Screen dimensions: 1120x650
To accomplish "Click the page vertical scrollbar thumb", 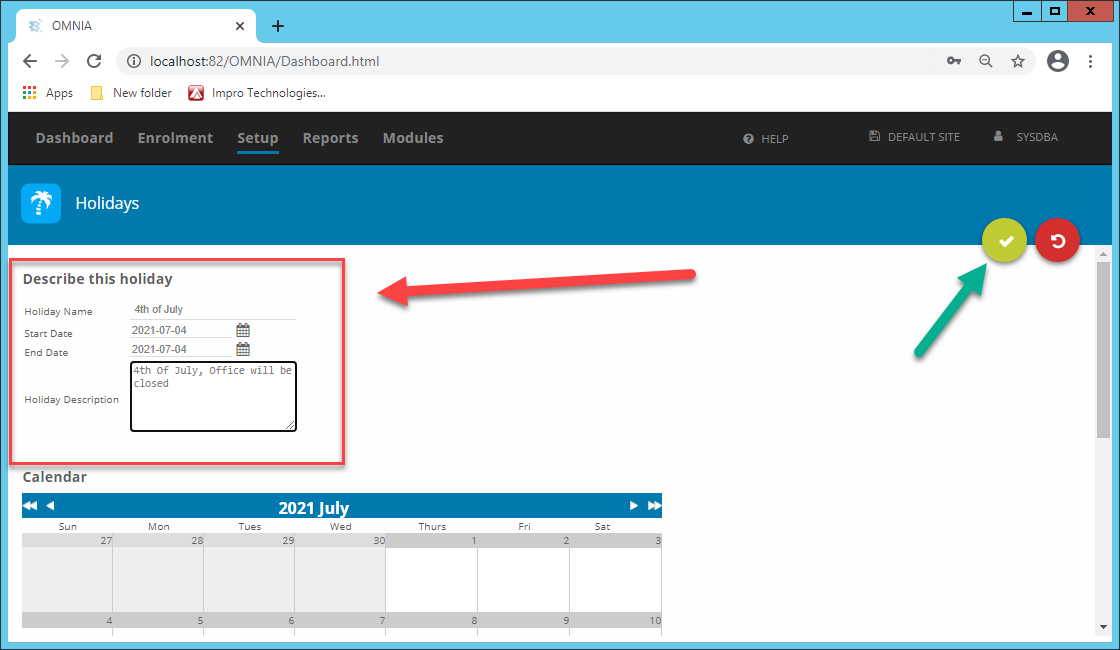I will [1104, 350].
